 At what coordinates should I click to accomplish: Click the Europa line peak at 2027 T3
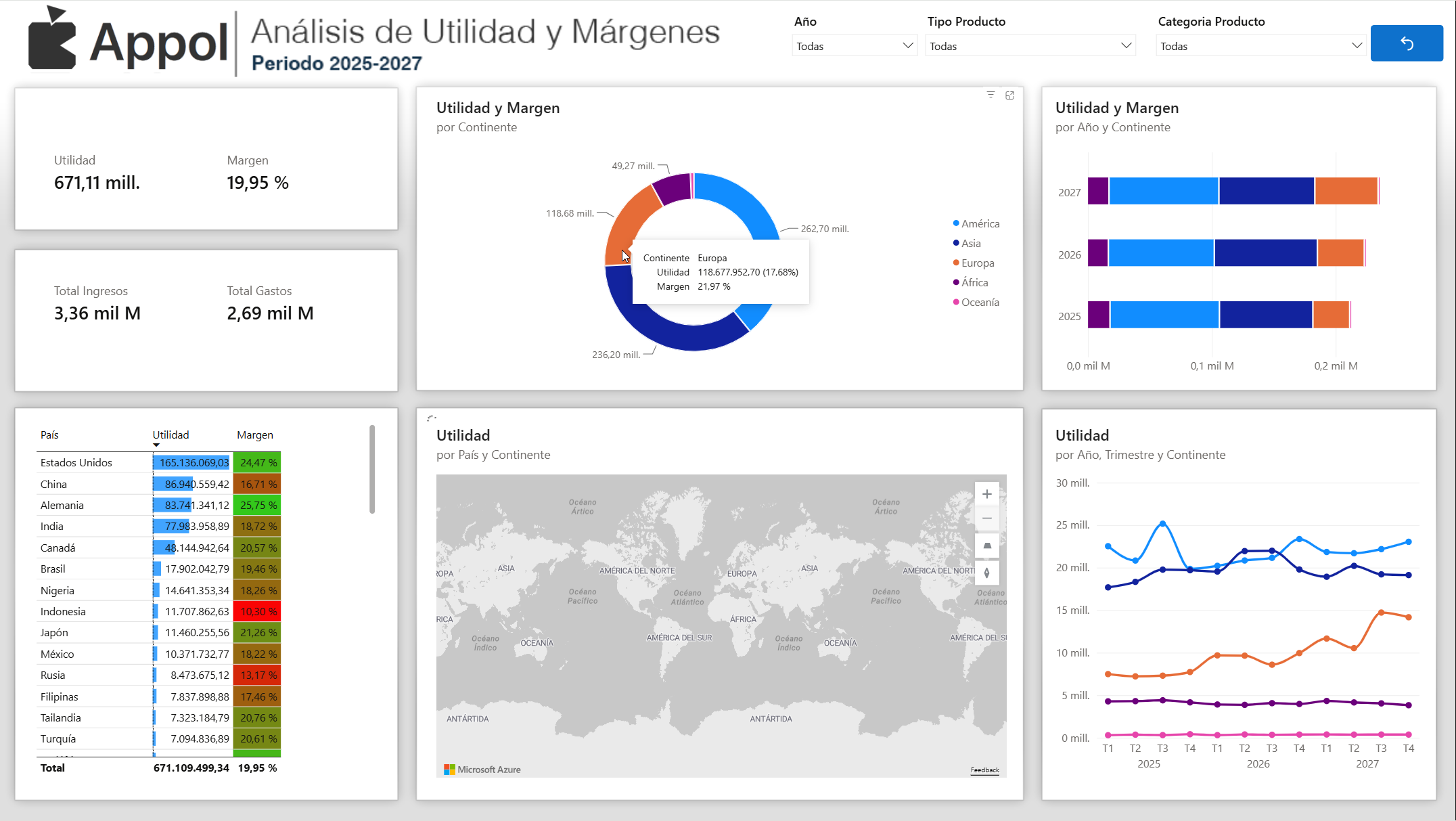1381,612
